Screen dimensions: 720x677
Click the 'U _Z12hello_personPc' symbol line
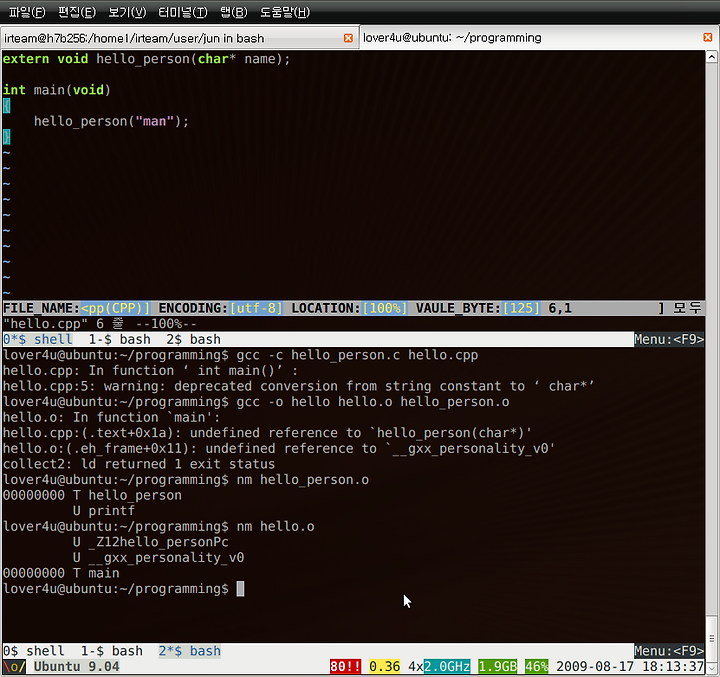(x=151, y=542)
